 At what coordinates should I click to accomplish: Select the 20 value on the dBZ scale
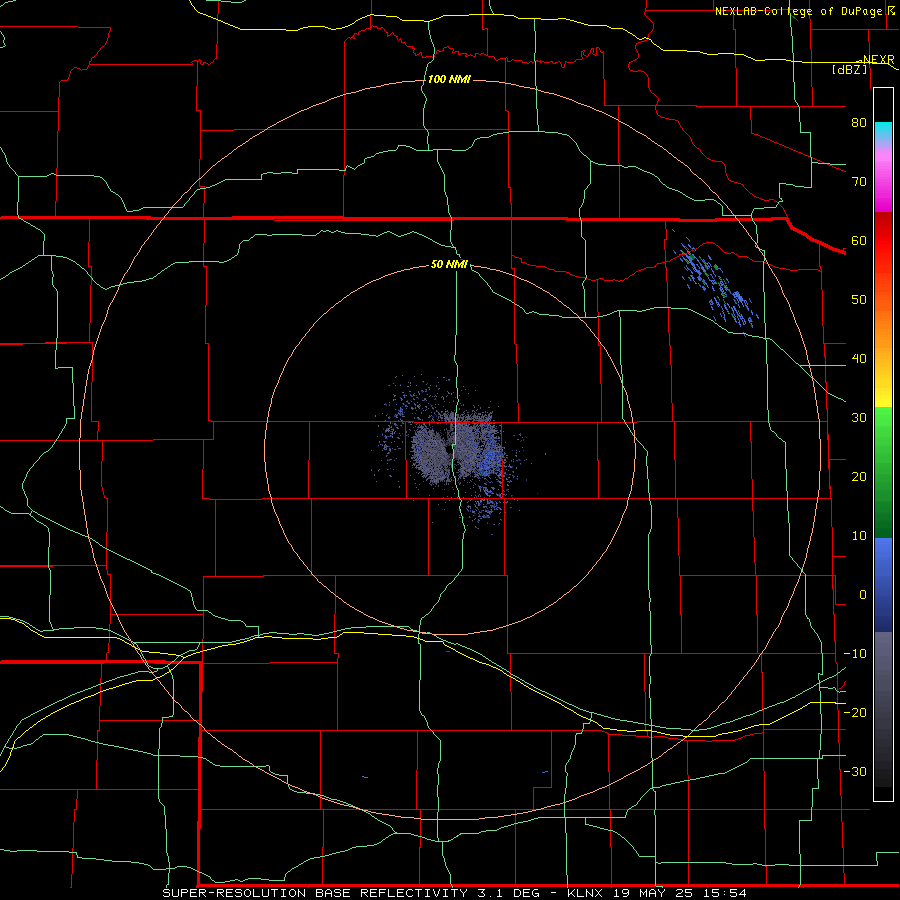859,477
